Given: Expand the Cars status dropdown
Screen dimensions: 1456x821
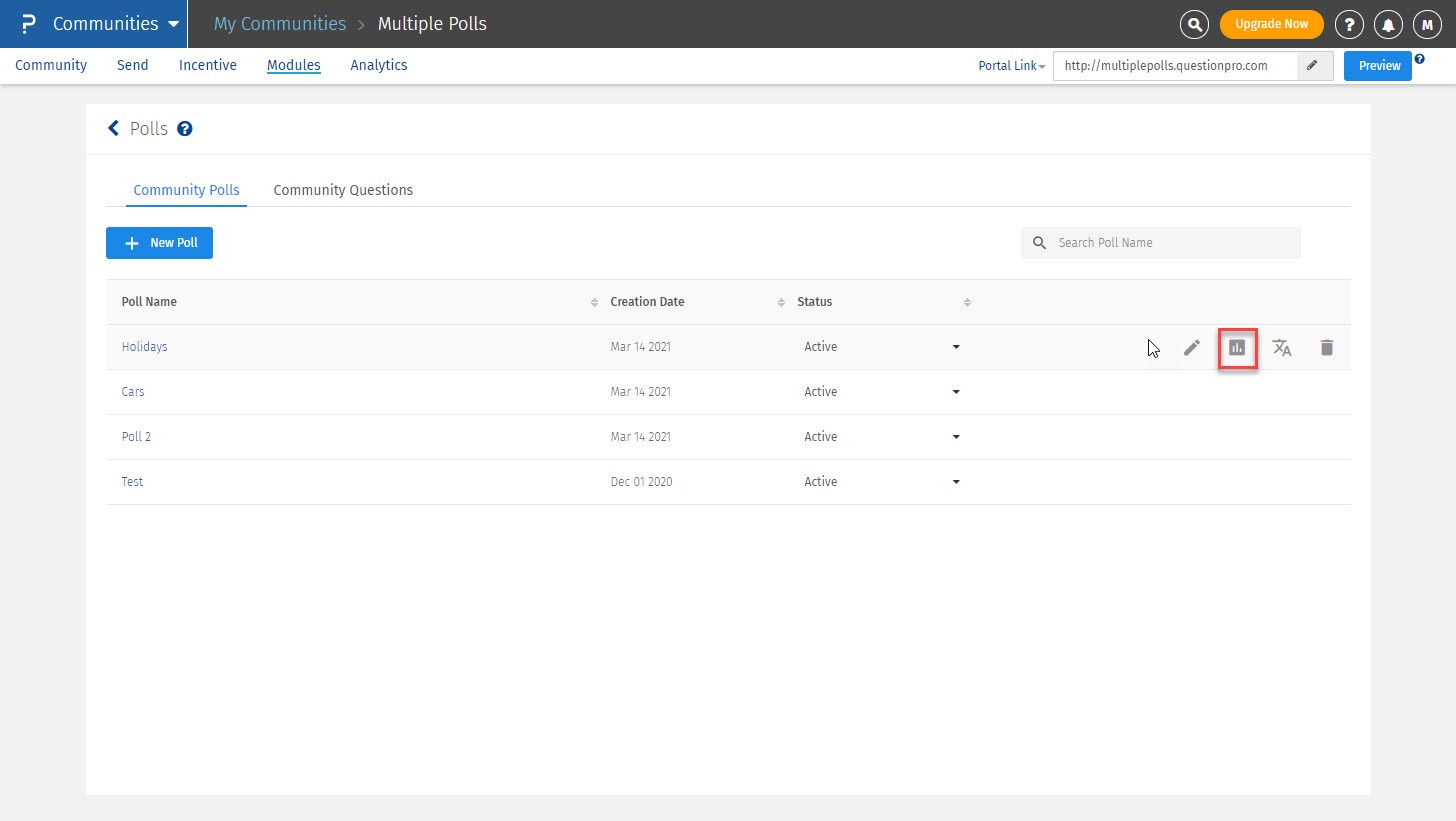Looking at the screenshot, I should click(956, 392).
